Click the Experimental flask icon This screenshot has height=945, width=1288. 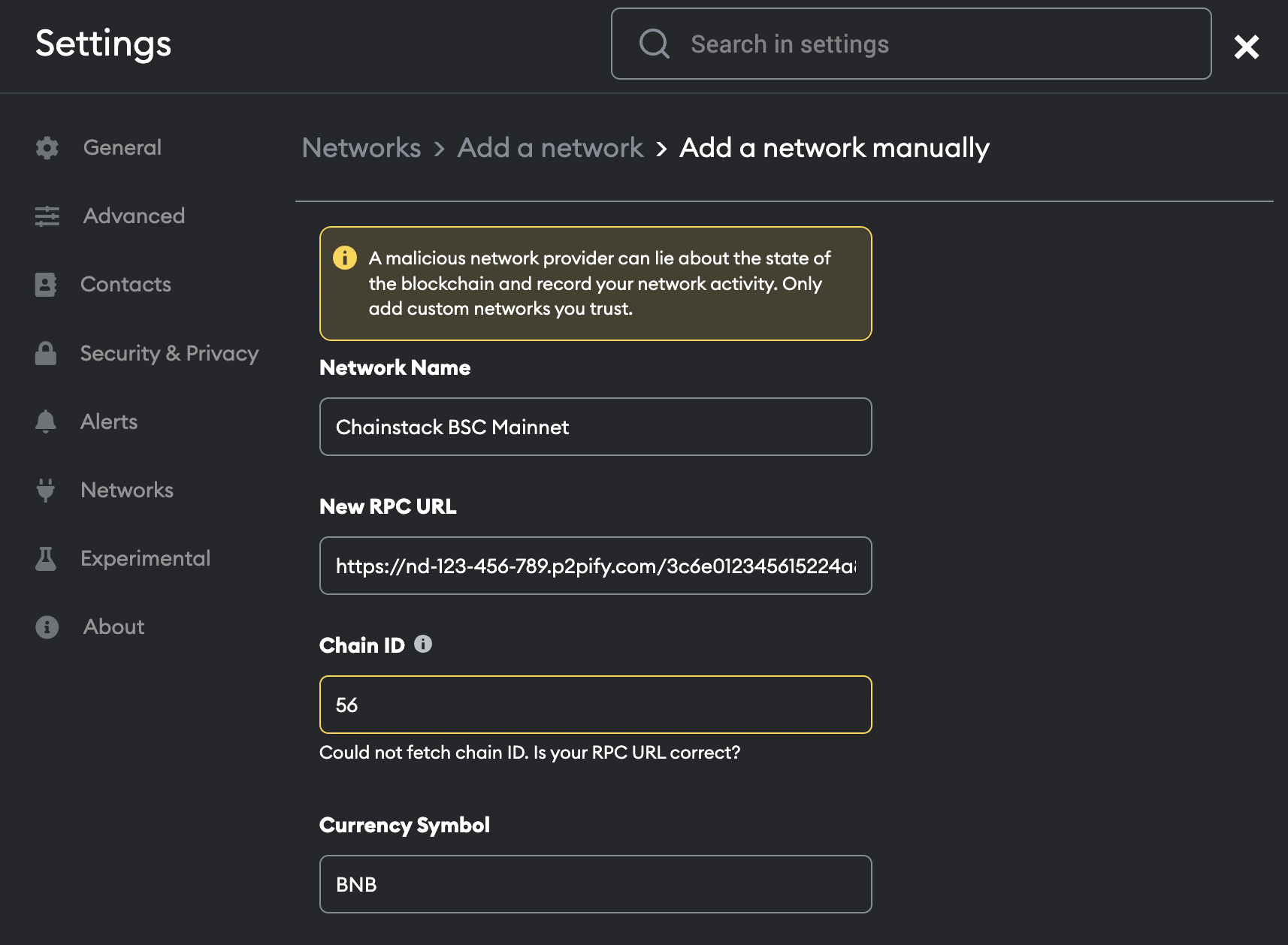pos(46,558)
